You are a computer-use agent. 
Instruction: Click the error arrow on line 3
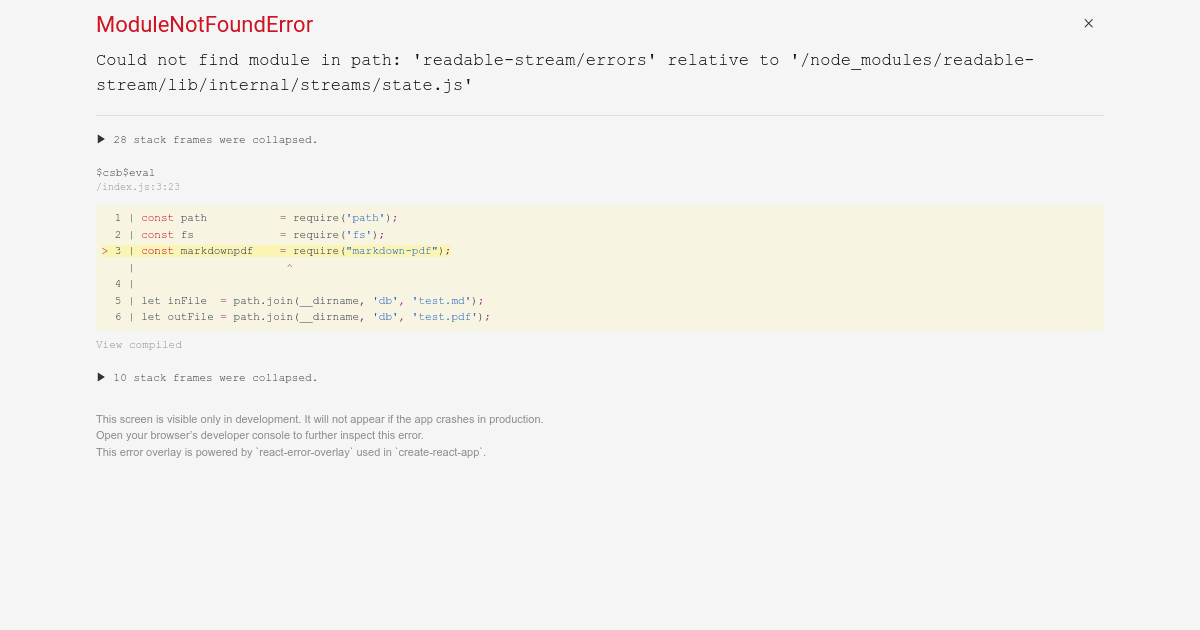(x=105, y=250)
